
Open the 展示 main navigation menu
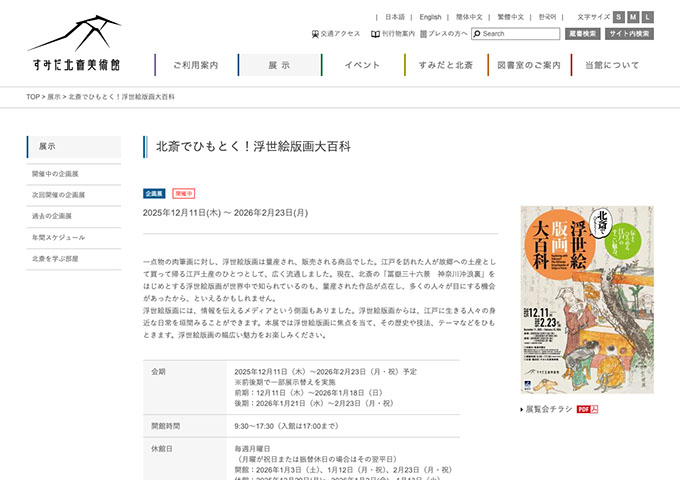[279, 65]
